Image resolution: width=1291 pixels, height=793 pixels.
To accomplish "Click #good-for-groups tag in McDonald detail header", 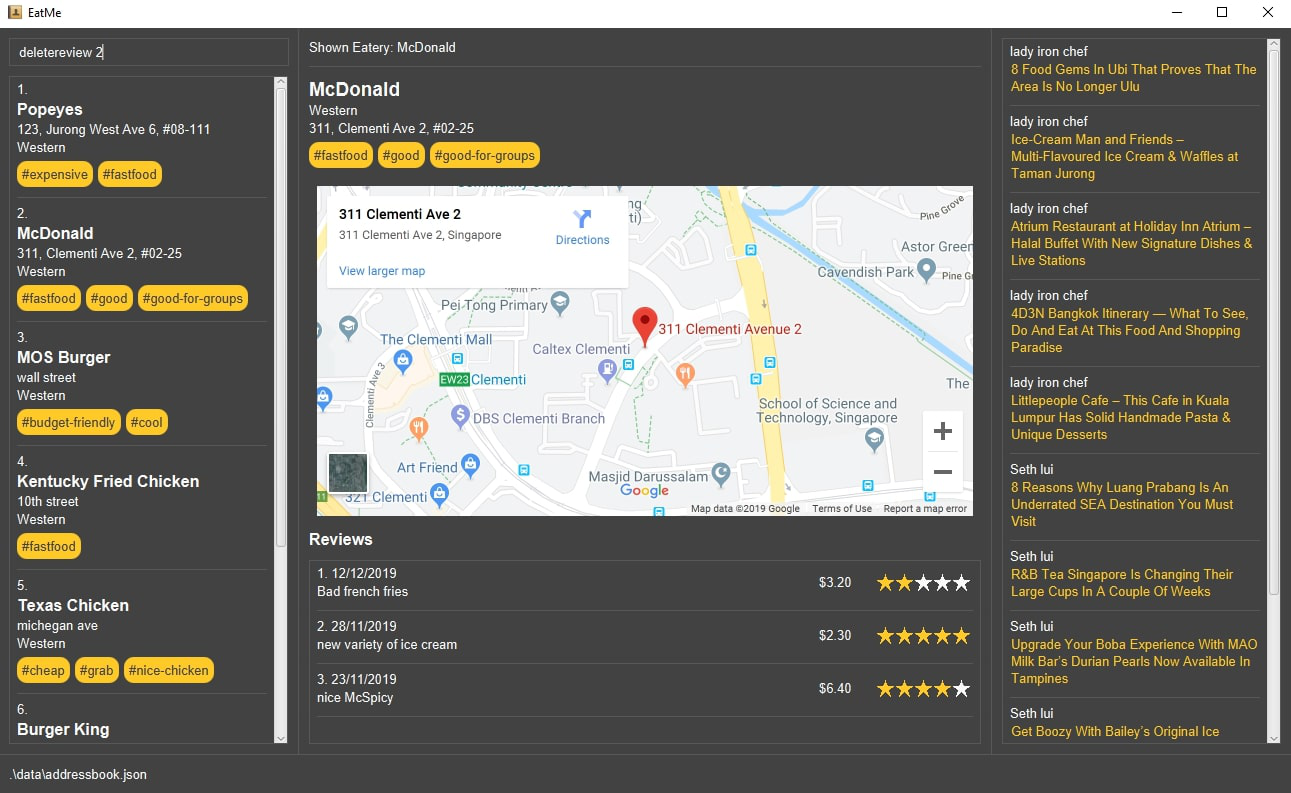I will pyautogui.click(x=485, y=155).
